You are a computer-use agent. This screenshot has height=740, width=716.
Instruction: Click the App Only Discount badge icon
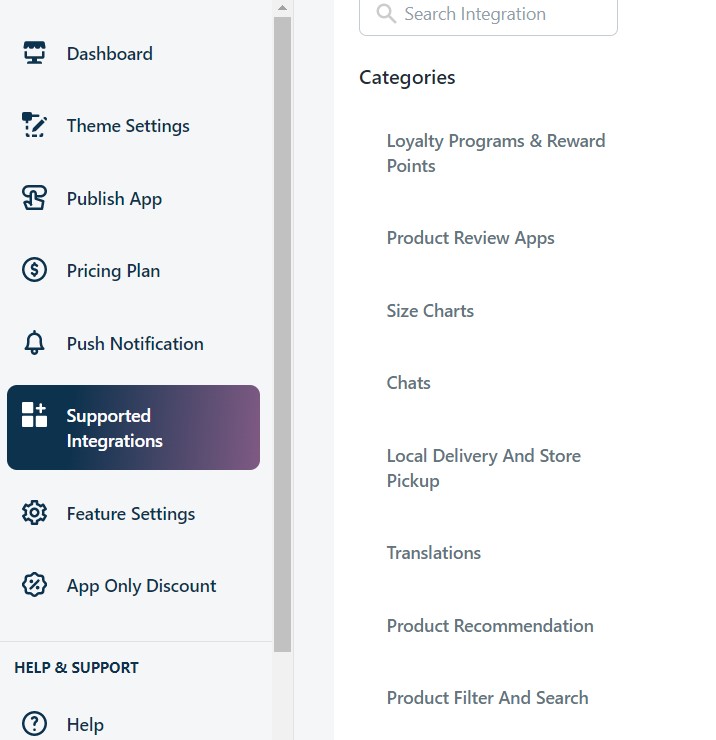34,585
